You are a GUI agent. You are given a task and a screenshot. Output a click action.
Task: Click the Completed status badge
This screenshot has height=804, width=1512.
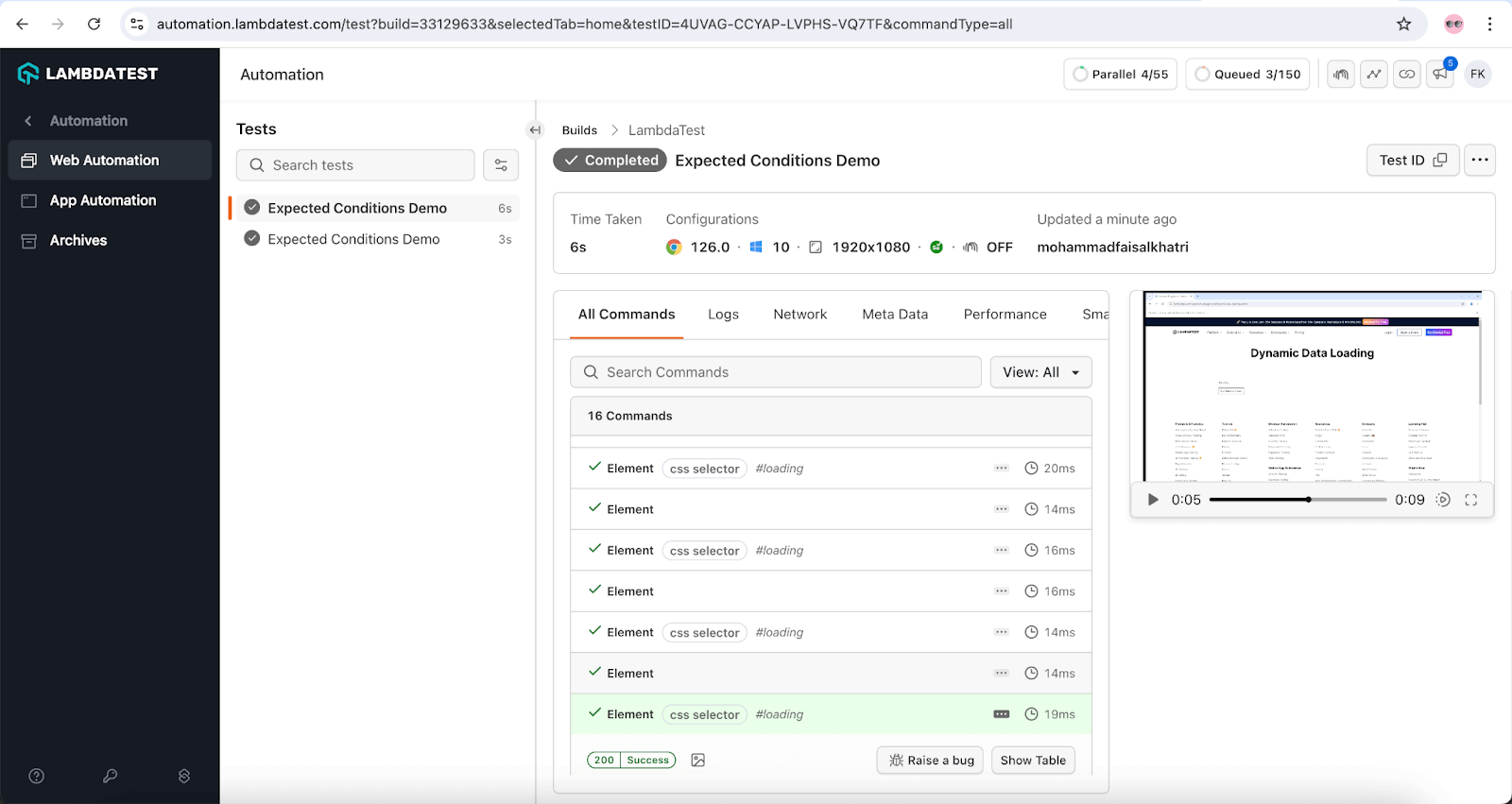tap(610, 161)
